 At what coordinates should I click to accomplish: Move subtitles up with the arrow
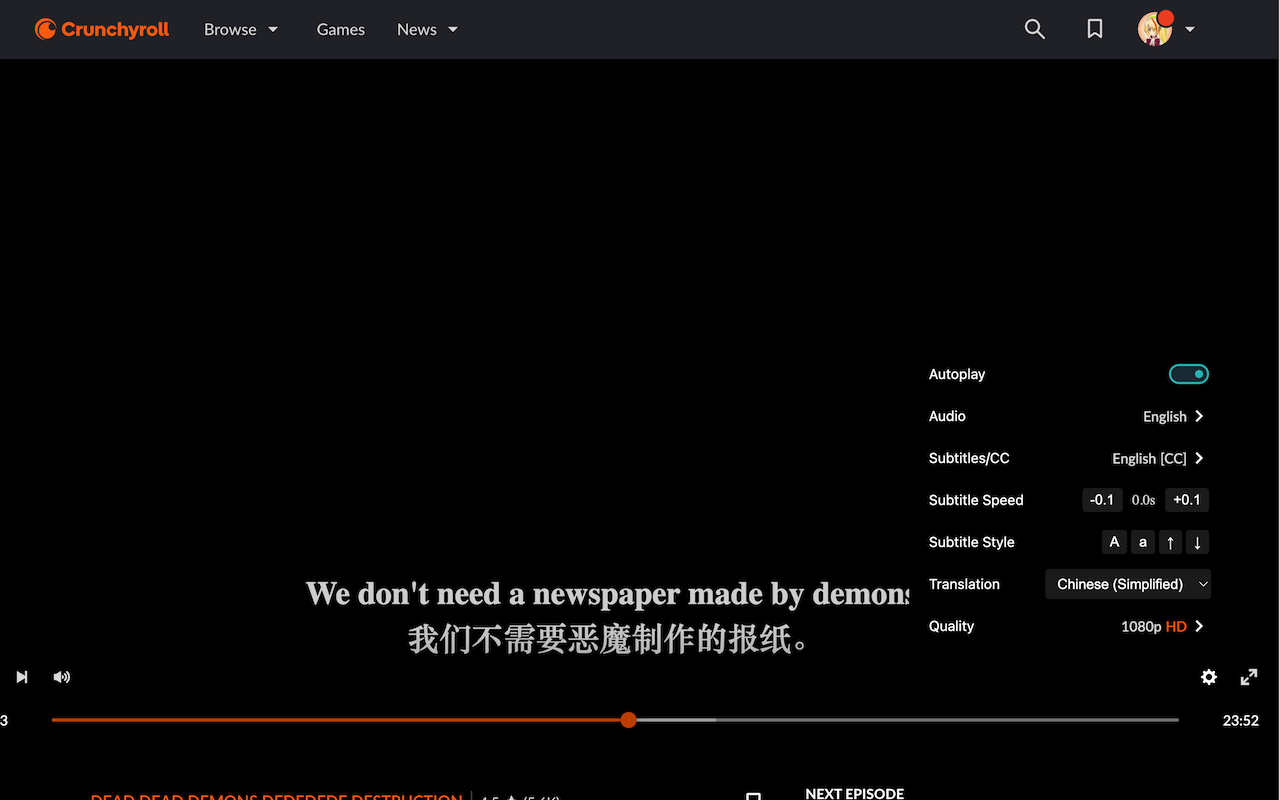(1170, 542)
